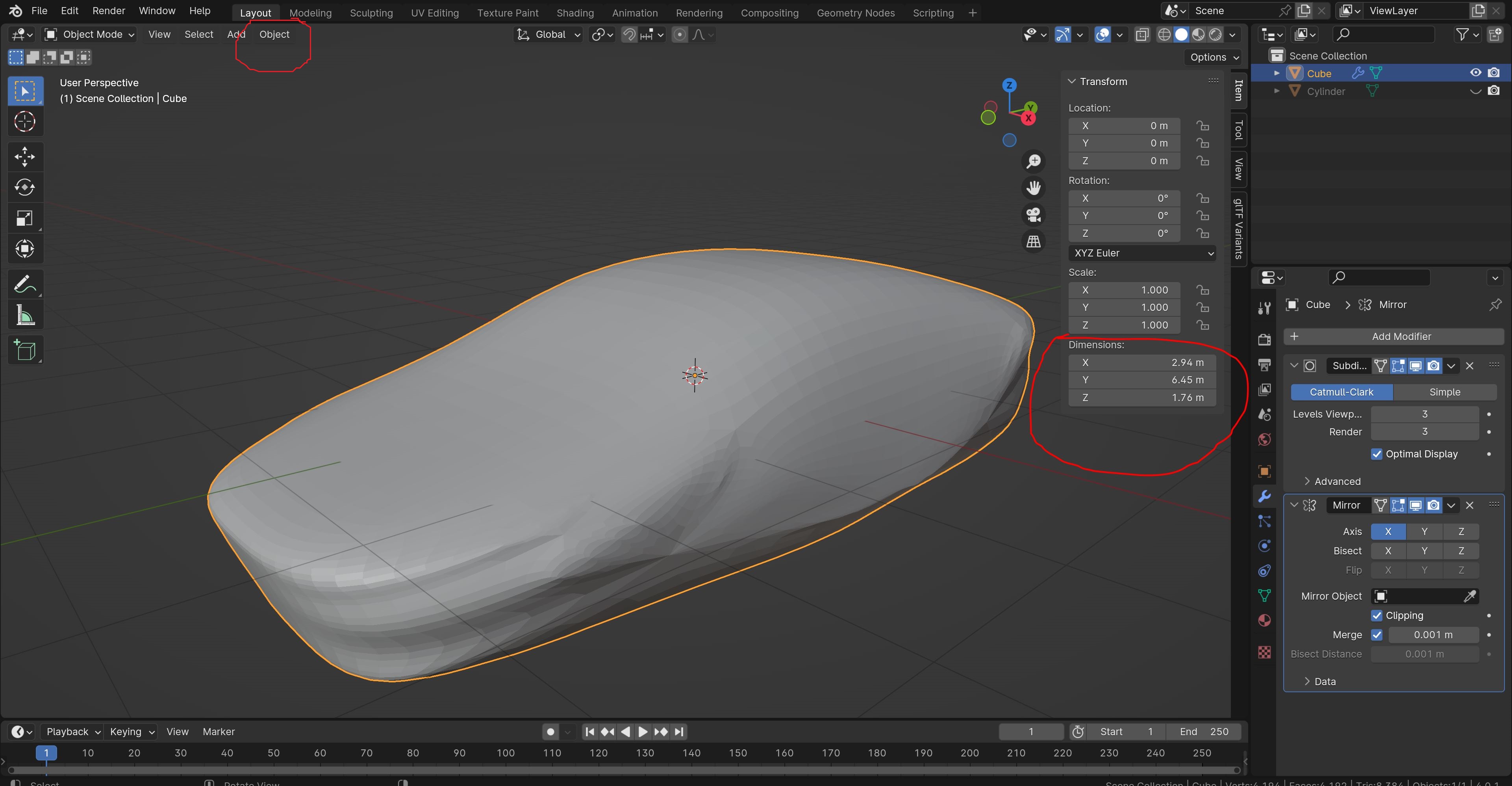Viewport: 1512px width, 786px height.
Task: Disable the Optimal Display checkbox
Action: (1377, 454)
